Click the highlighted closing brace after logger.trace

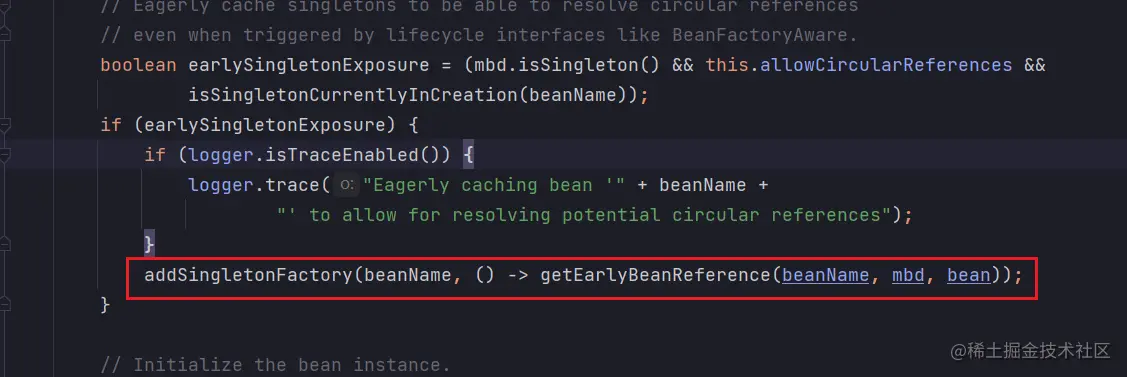(x=150, y=244)
